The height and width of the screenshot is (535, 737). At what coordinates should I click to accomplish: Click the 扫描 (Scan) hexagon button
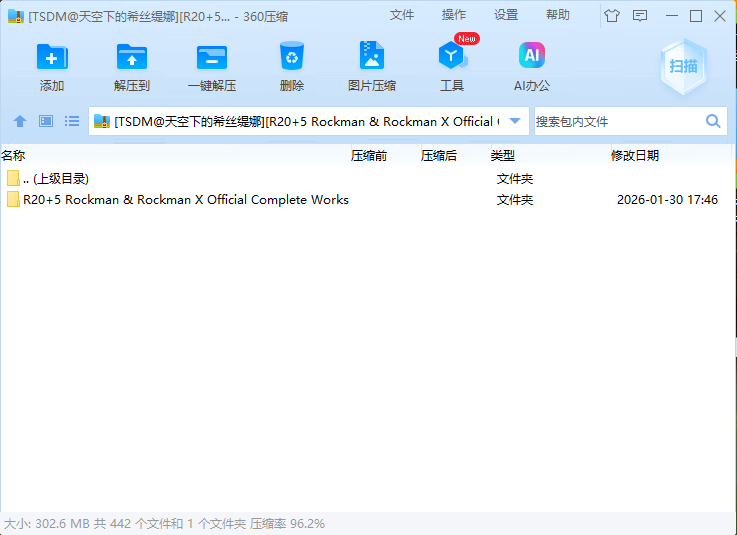click(x=683, y=66)
